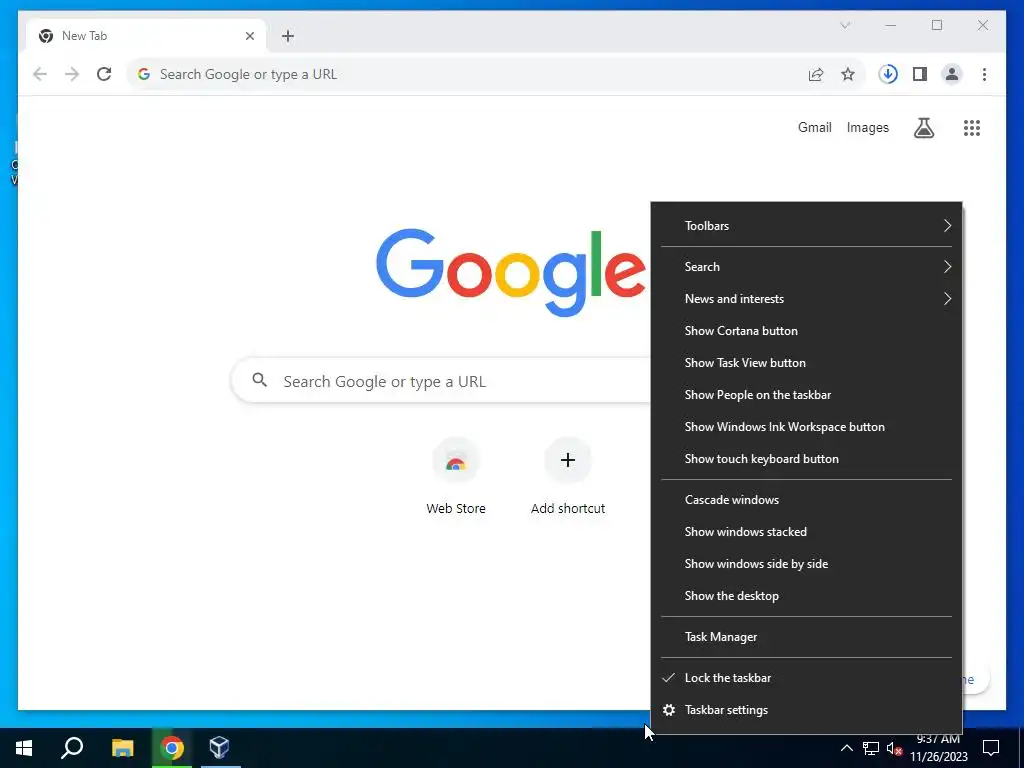Reload the page with the refresh icon
The image size is (1024, 768).
coord(104,74)
